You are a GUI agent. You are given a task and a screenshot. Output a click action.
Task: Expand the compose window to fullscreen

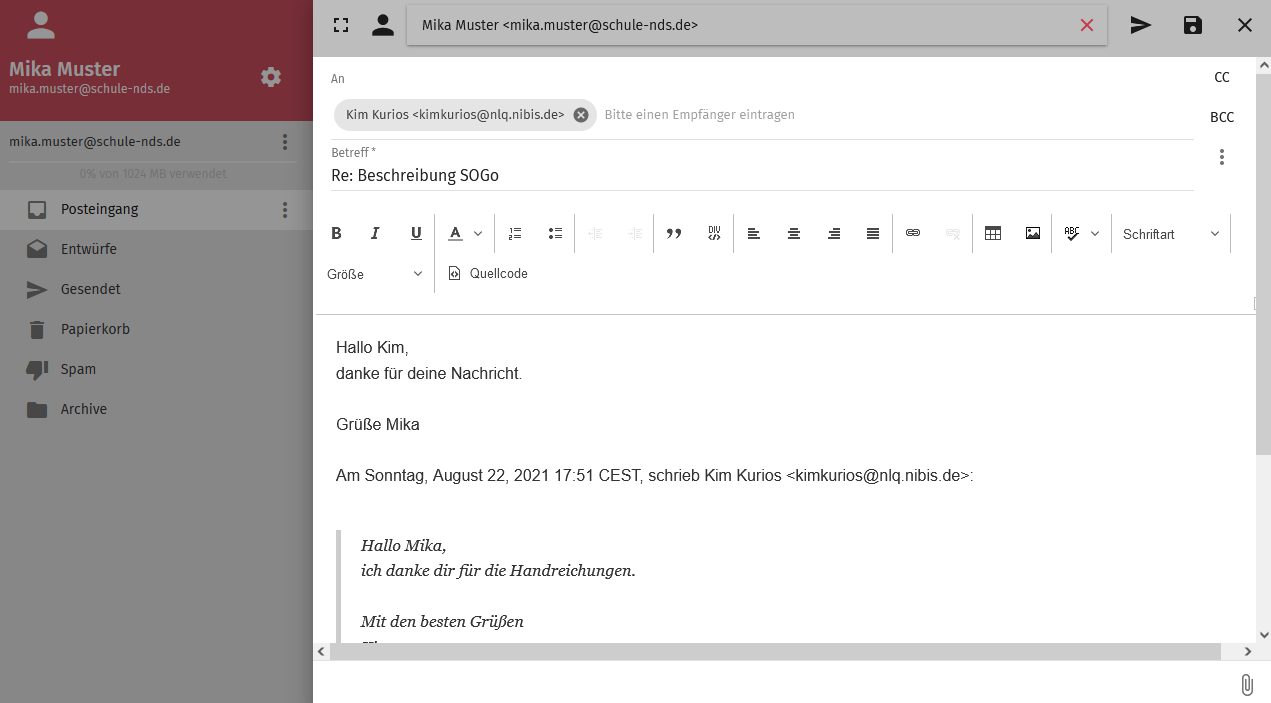tap(341, 25)
